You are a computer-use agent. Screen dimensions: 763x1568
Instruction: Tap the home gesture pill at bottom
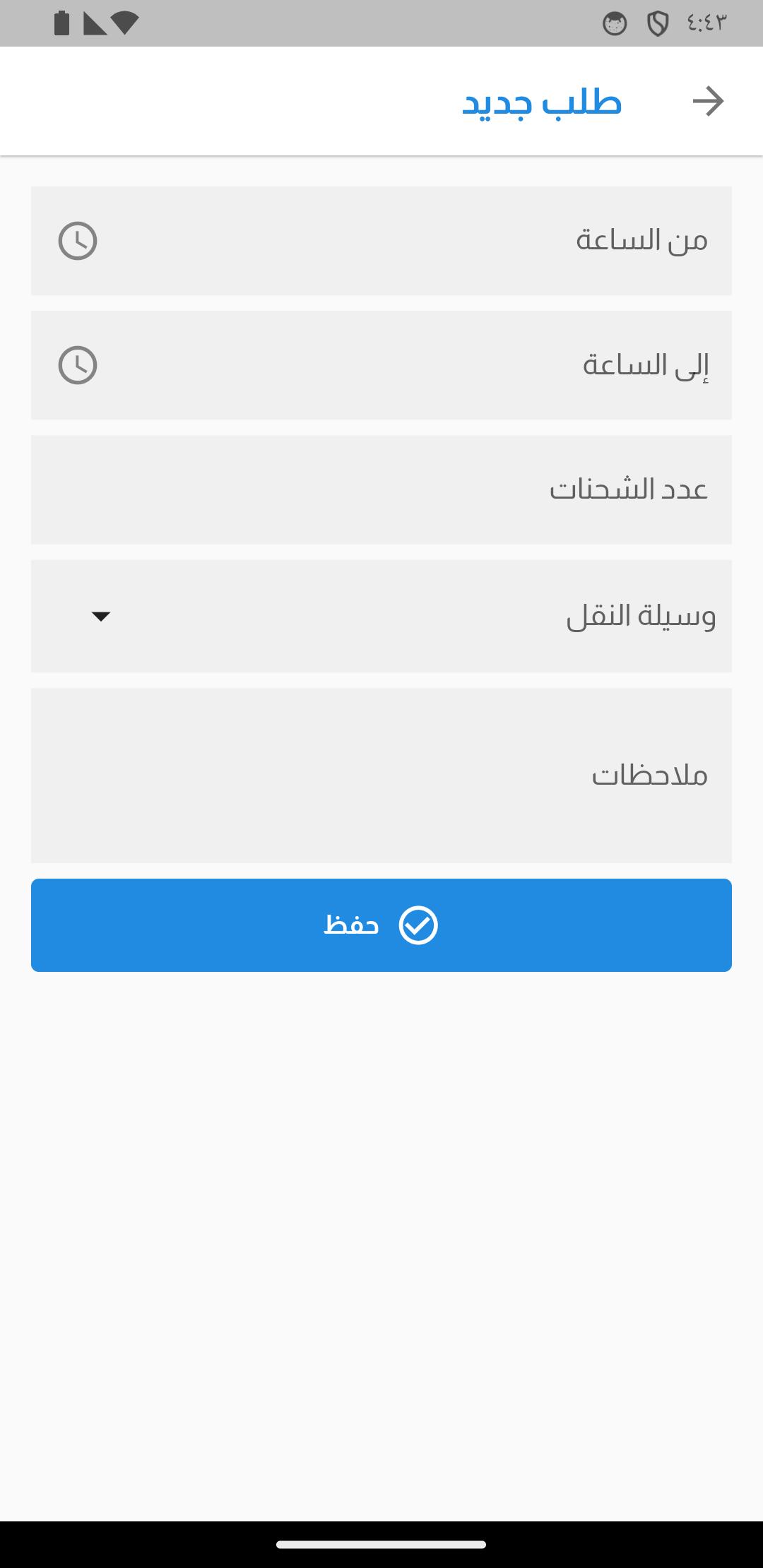tap(381, 1545)
